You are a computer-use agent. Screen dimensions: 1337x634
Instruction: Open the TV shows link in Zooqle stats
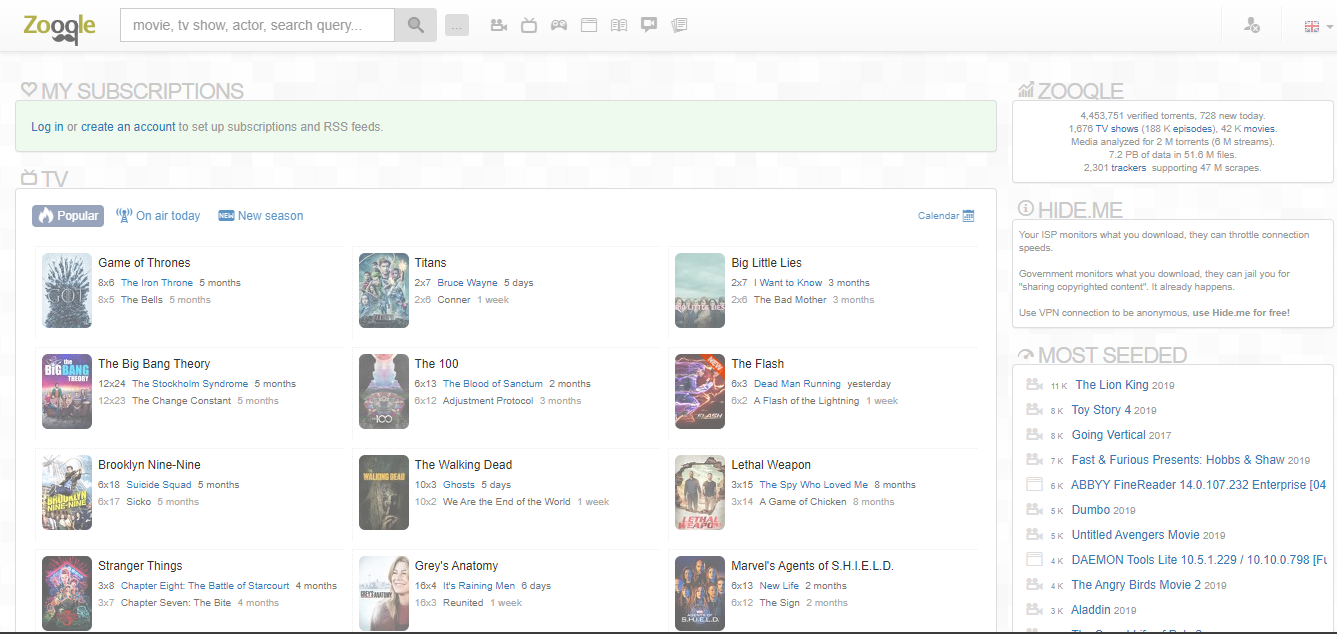click(1116, 129)
